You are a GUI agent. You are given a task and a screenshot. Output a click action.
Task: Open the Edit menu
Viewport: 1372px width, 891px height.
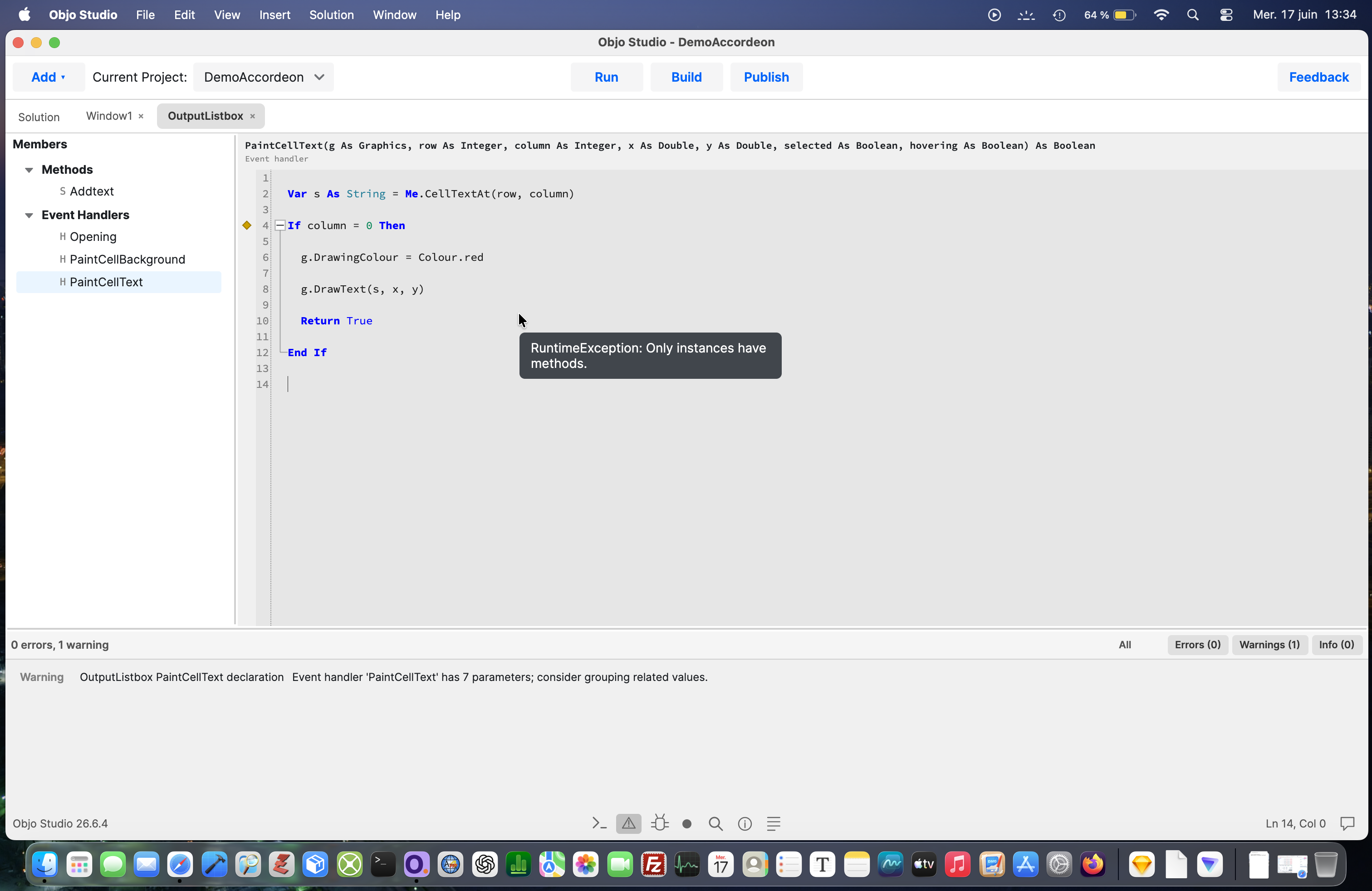click(x=185, y=15)
